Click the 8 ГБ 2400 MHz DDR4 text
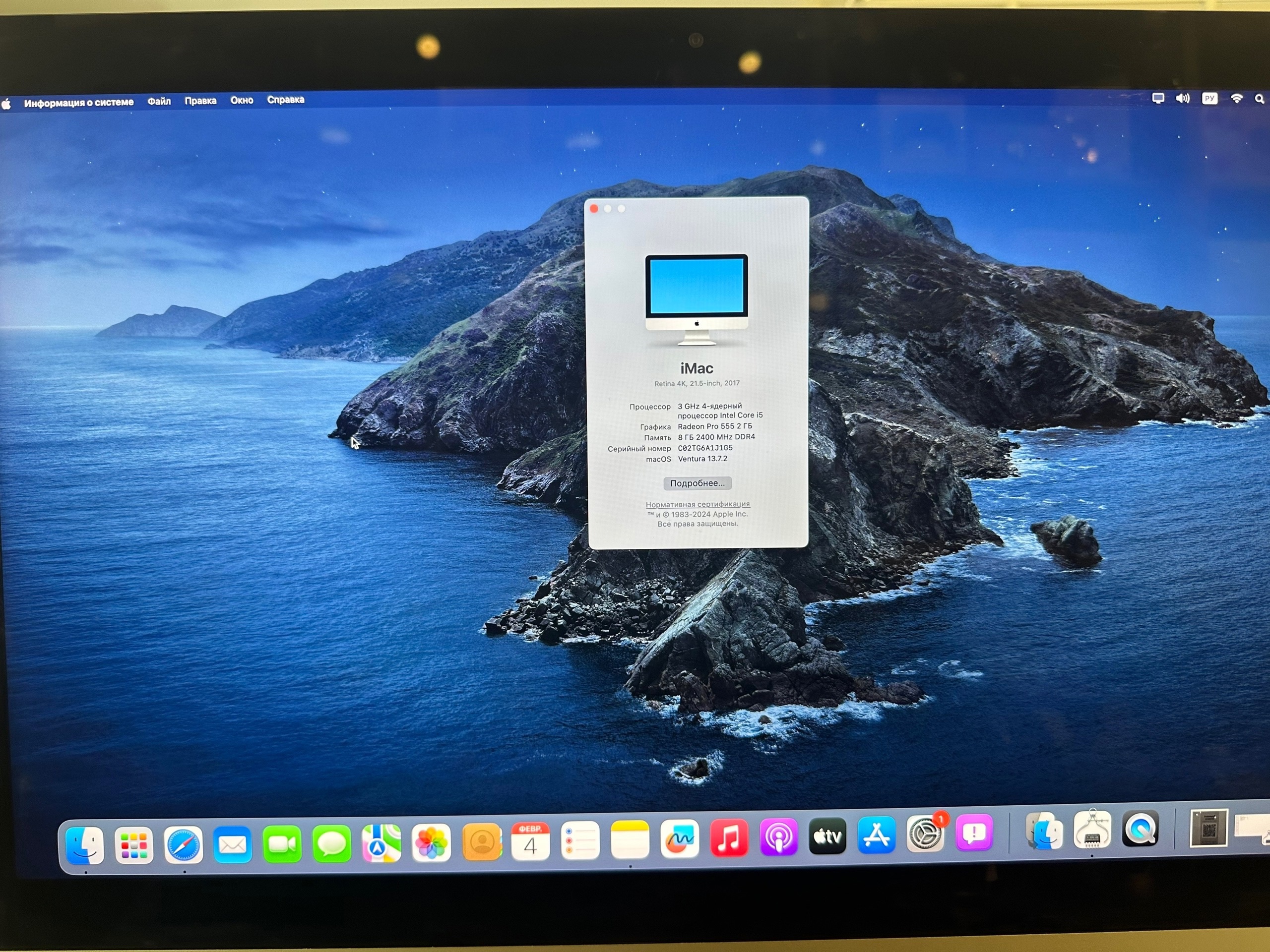Screen dimensions: 1270x952 pos(716,437)
